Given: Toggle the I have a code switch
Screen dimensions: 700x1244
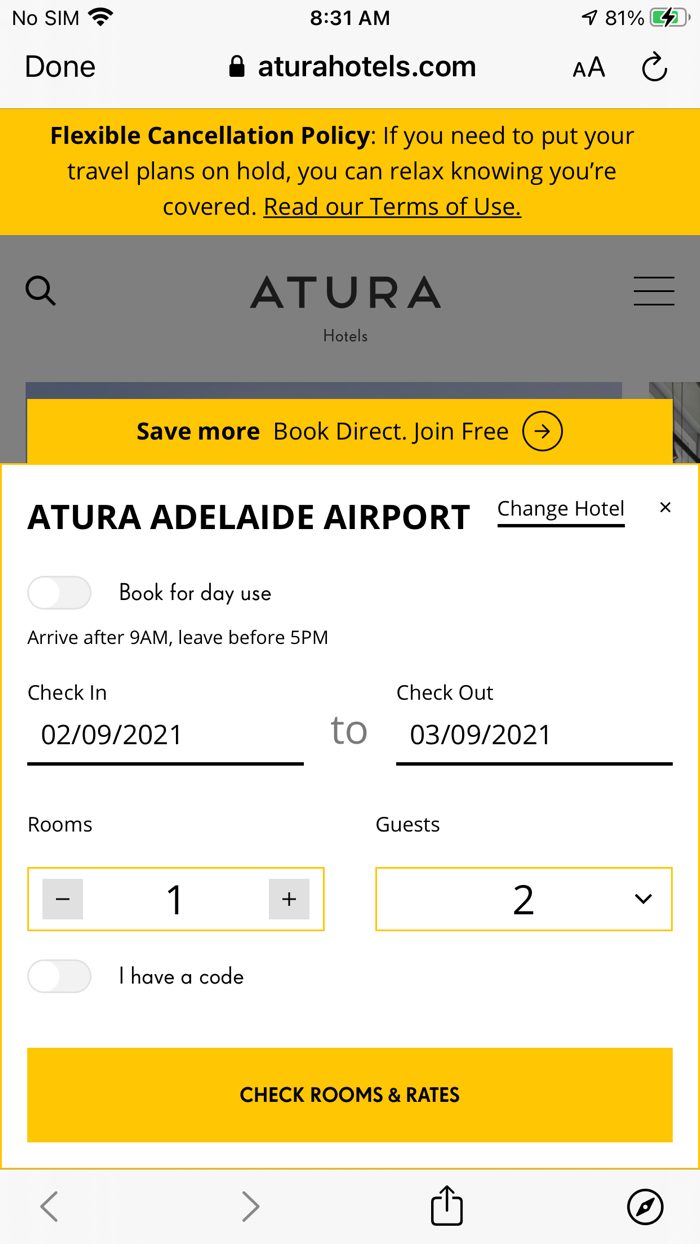Looking at the screenshot, I should point(59,977).
